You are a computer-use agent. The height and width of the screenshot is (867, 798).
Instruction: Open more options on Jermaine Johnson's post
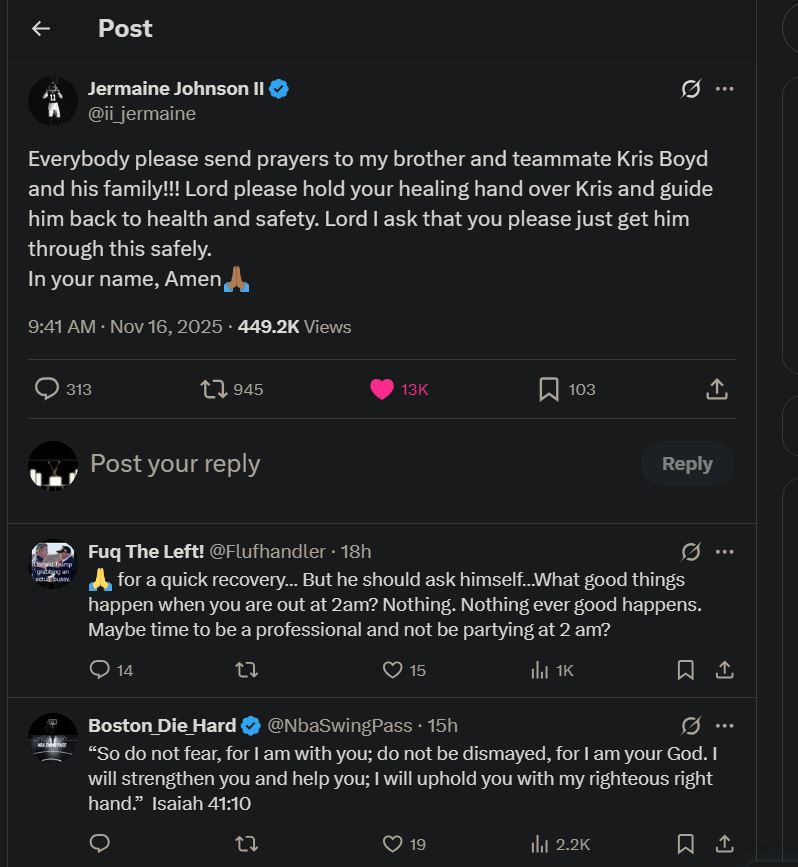725,89
